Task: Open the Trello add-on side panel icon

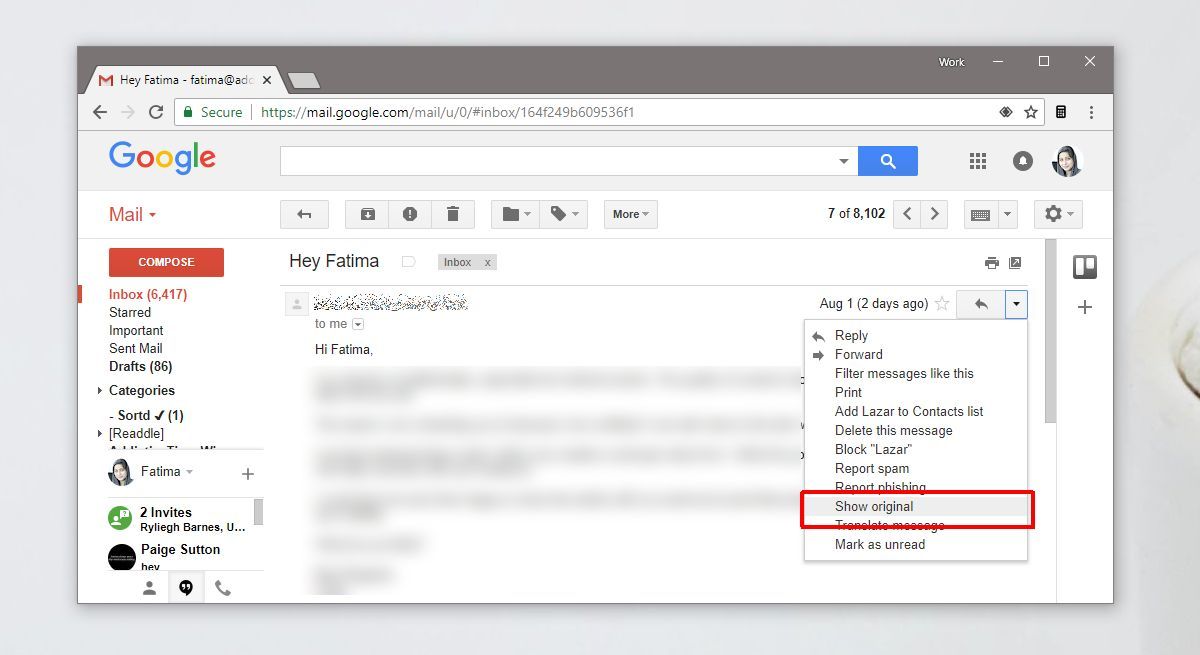Action: pyautogui.click(x=1084, y=267)
